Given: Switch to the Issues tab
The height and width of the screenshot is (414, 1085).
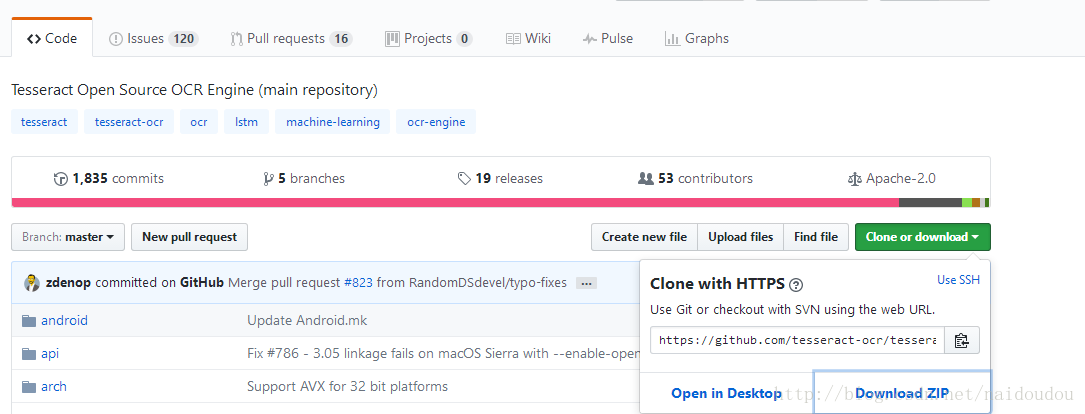Looking at the screenshot, I should click(x=153, y=38).
